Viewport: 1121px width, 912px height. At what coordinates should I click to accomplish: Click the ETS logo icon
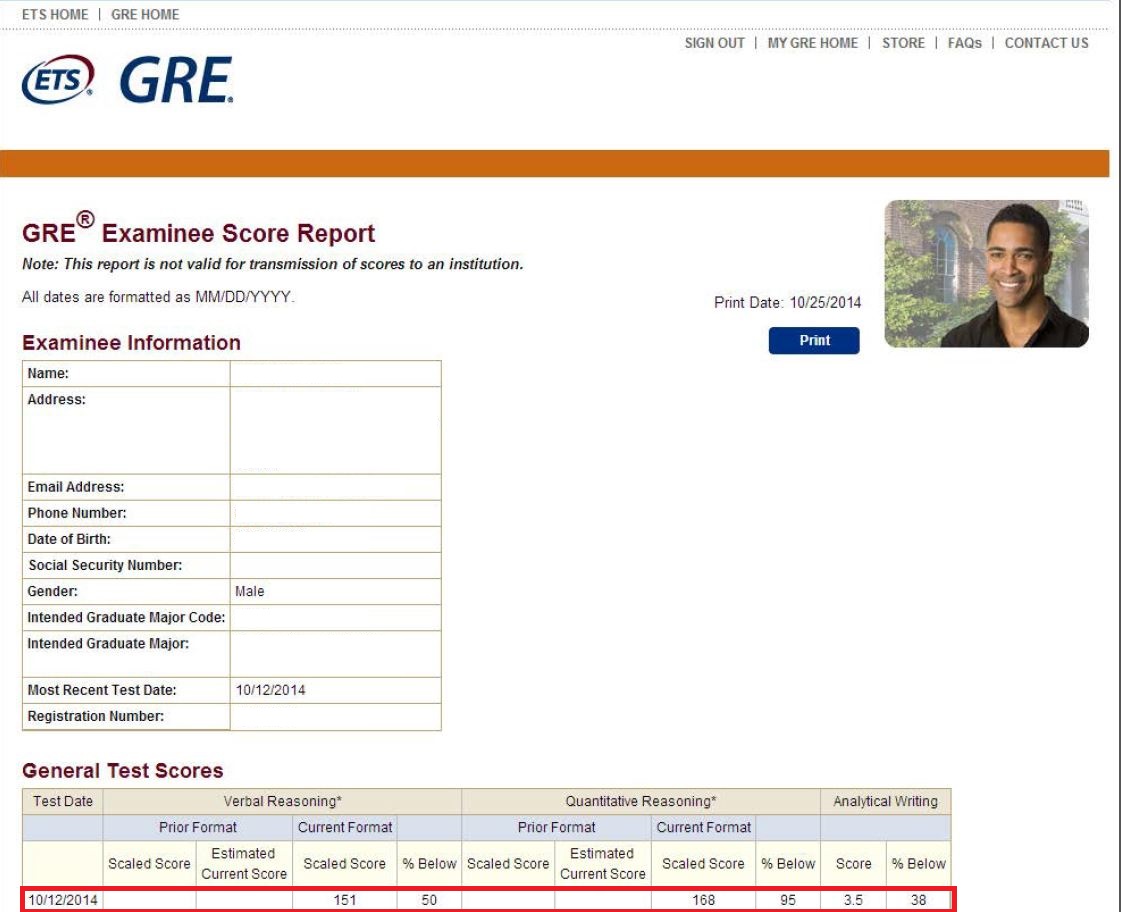pyautogui.click(x=58, y=79)
